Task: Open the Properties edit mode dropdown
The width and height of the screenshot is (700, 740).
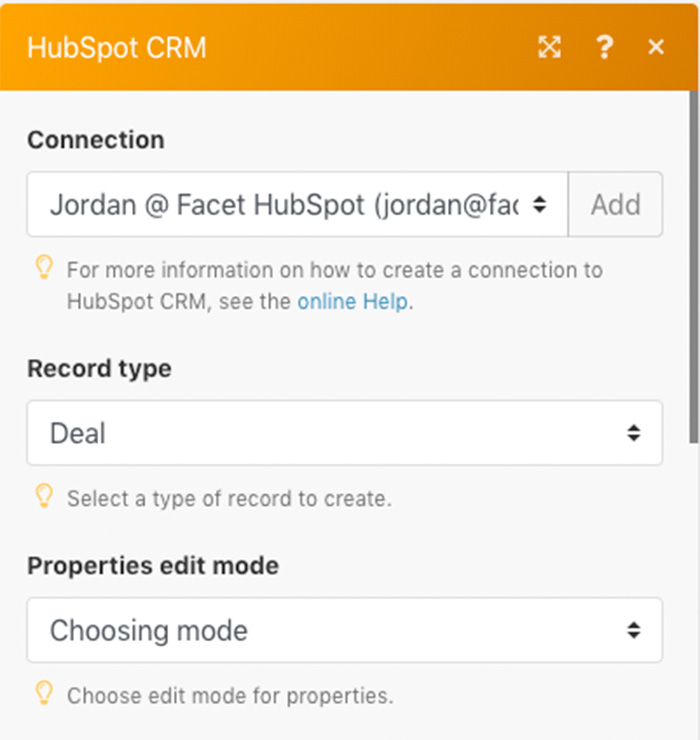Action: pos(345,630)
